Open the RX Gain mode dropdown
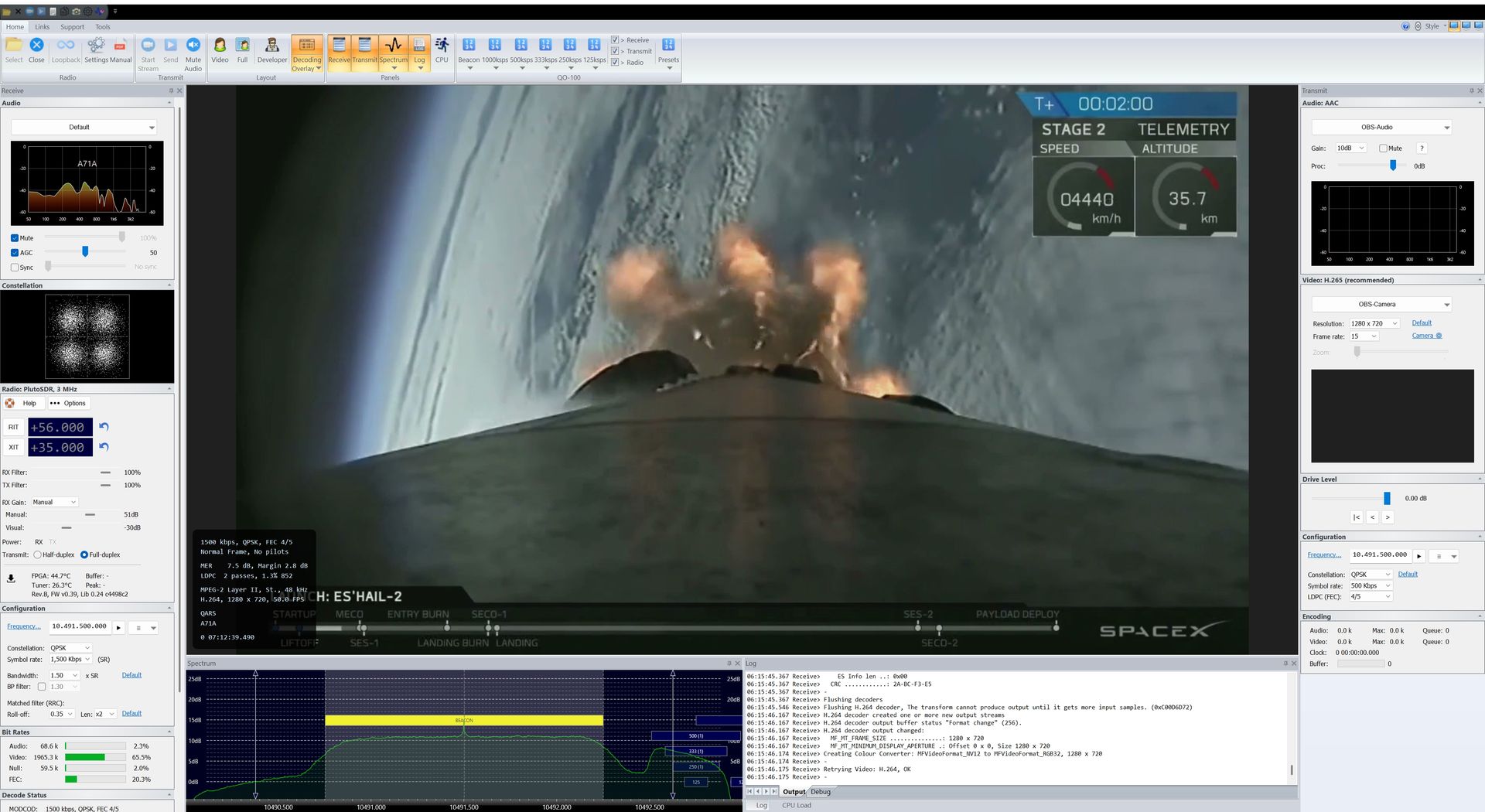1485x812 pixels. click(54, 502)
